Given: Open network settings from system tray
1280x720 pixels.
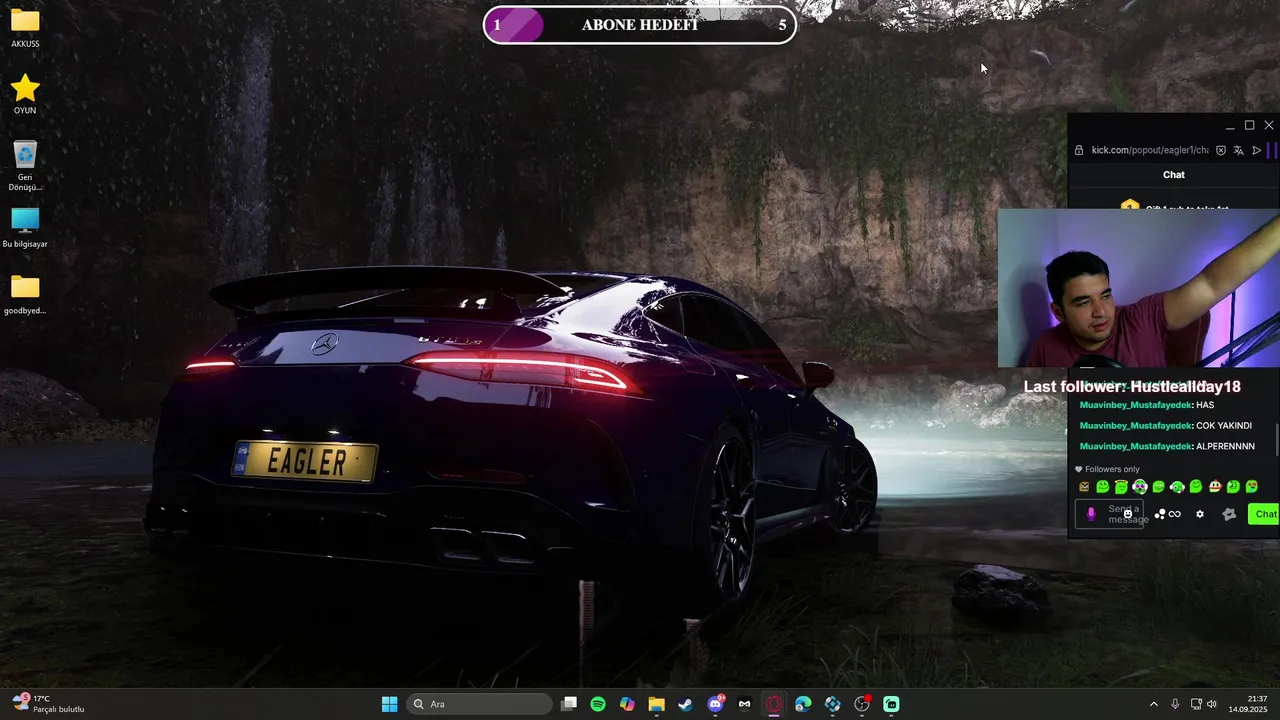Looking at the screenshot, I should click(x=1196, y=704).
